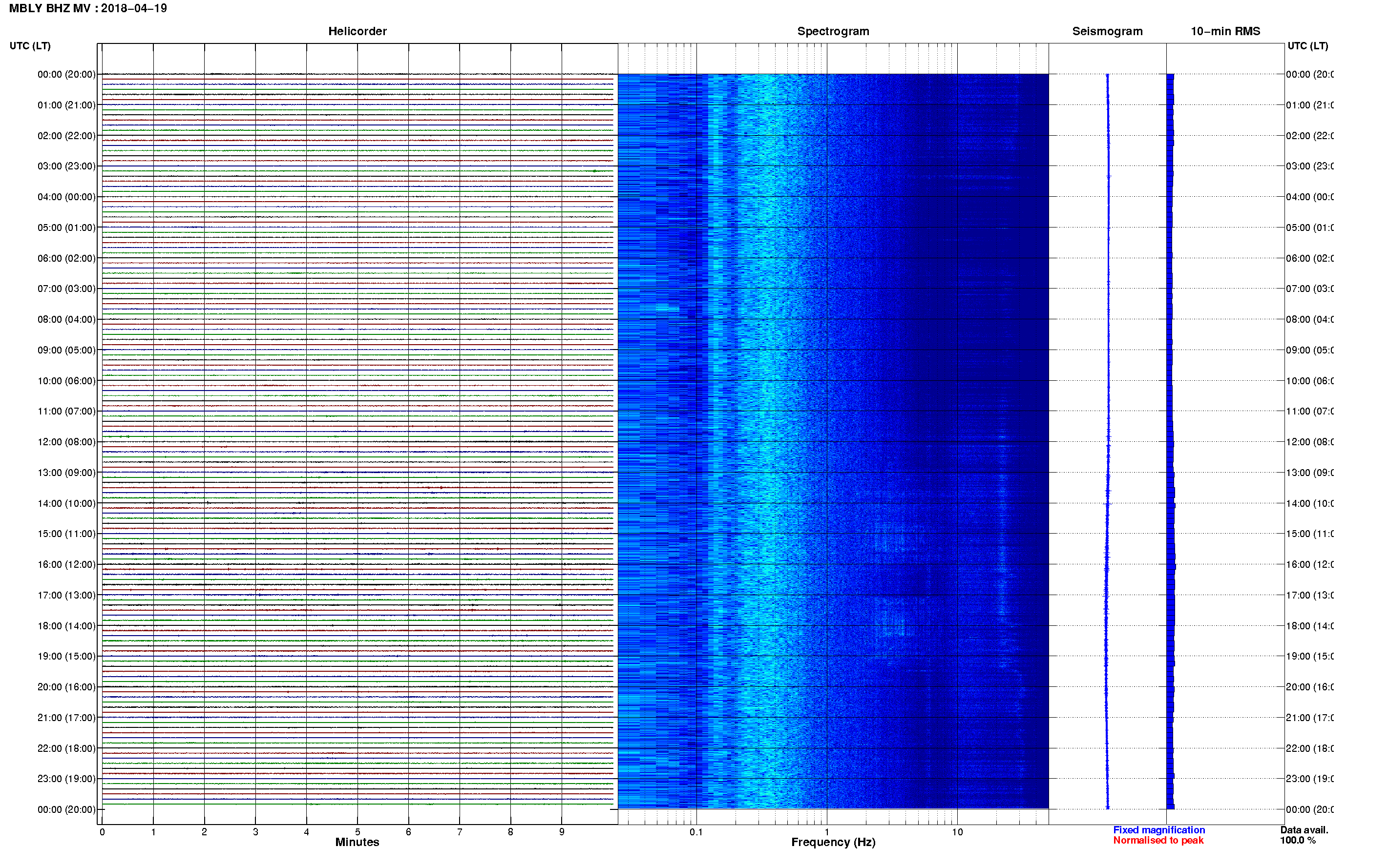Screen dimensions: 1389x868
Task: Click the '03:00 (23:00)' left axis label
Action: pos(66,166)
